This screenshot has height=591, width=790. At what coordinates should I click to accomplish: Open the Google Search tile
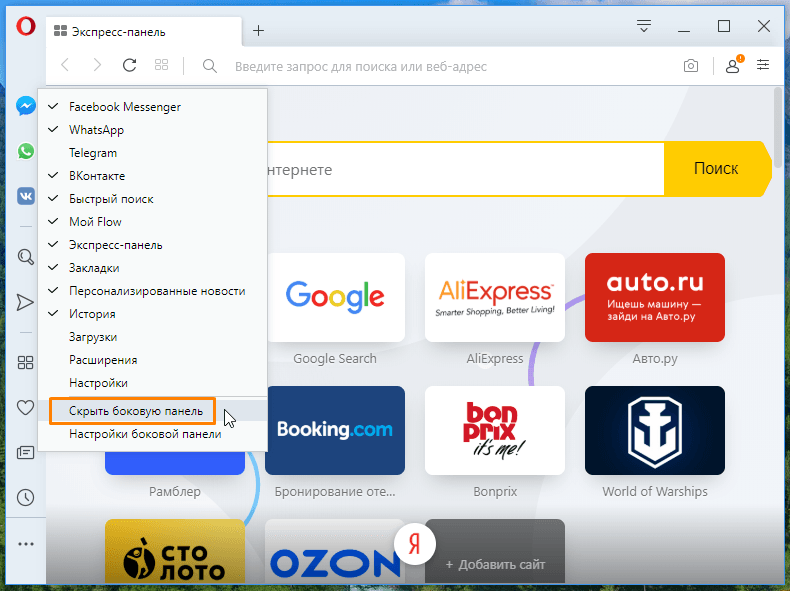point(335,297)
